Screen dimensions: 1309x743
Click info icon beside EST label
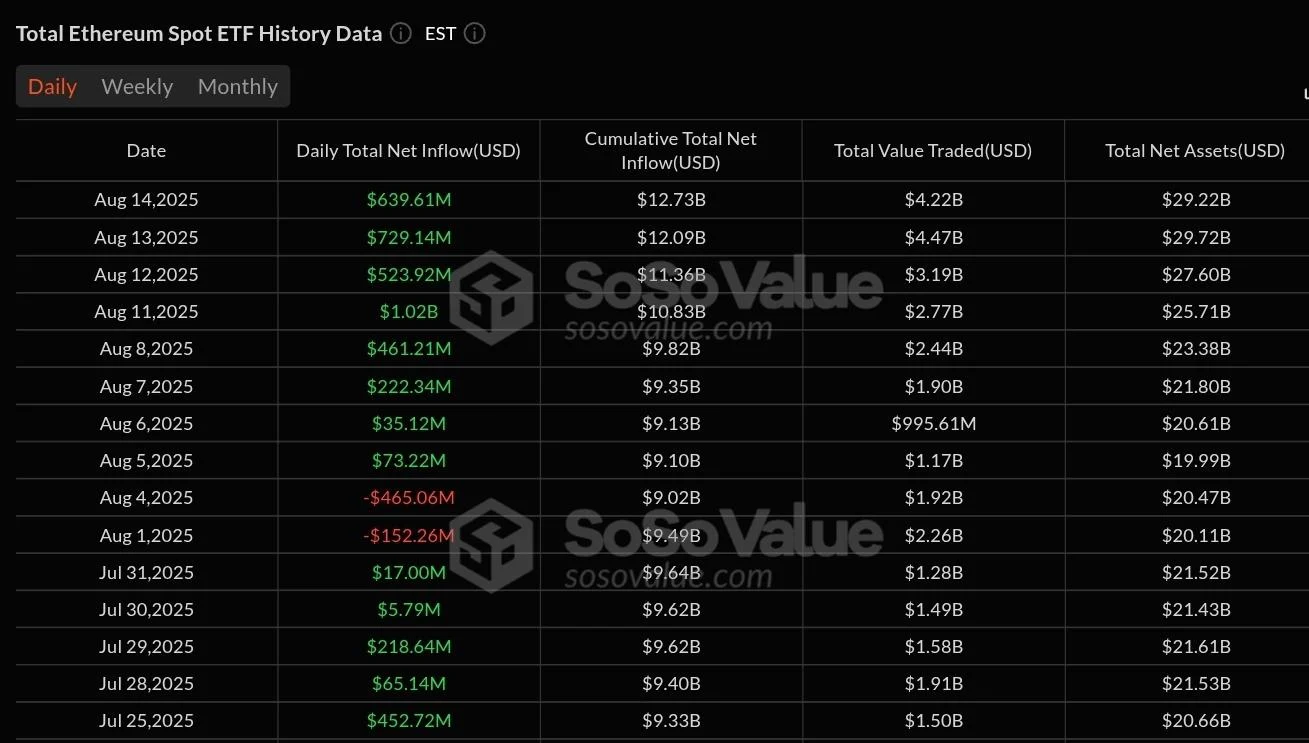coord(475,33)
